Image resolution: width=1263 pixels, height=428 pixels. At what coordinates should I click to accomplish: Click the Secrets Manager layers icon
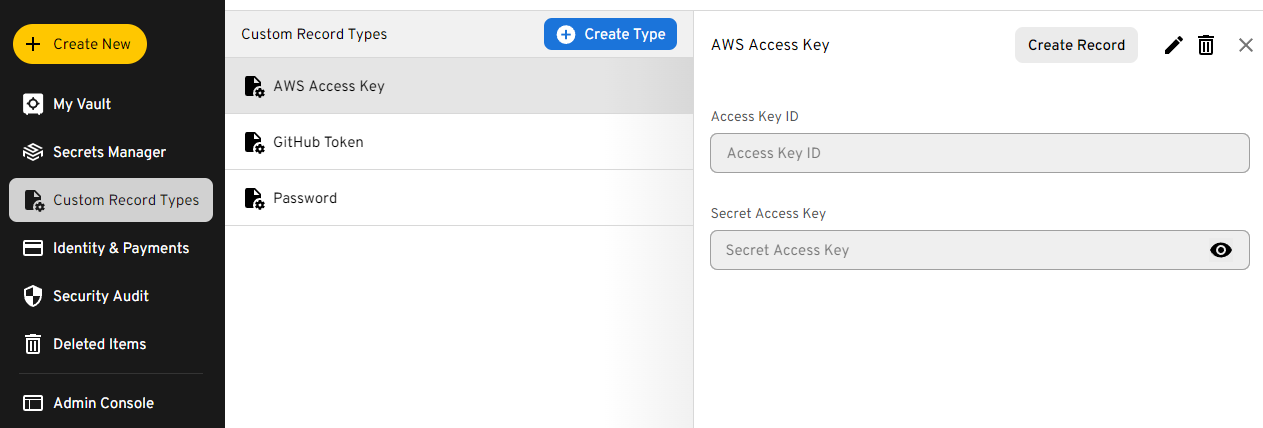33,152
